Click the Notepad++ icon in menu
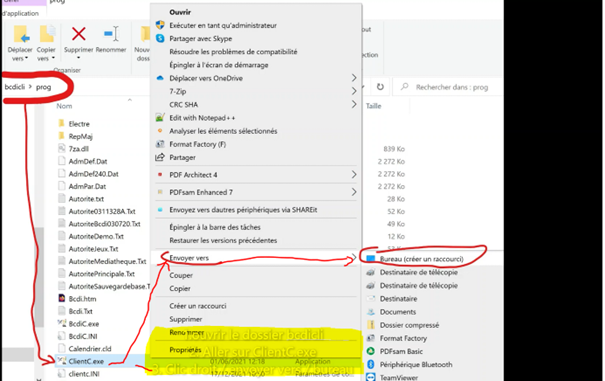This screenshot has width=605, height=381. [160, 117]
